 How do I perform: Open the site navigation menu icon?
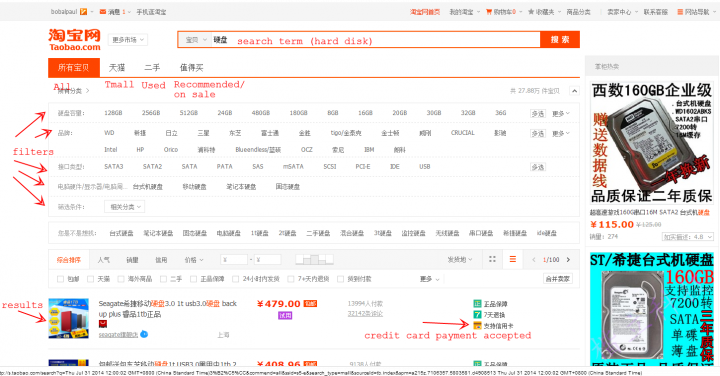tap(680, 12)
